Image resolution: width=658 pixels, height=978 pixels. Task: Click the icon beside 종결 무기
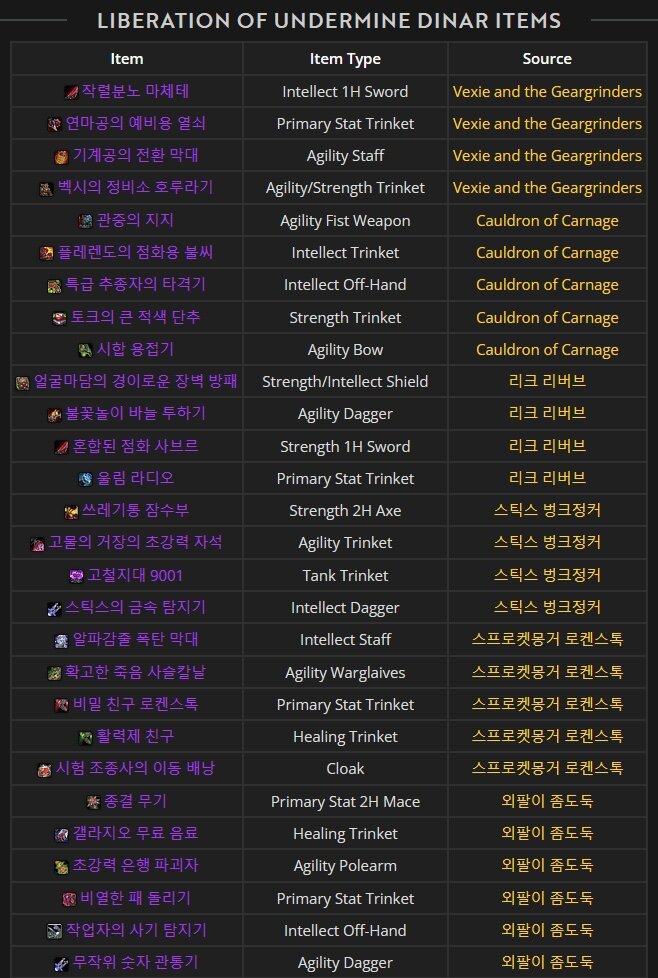pyautogui.click(x=93, y=802)
